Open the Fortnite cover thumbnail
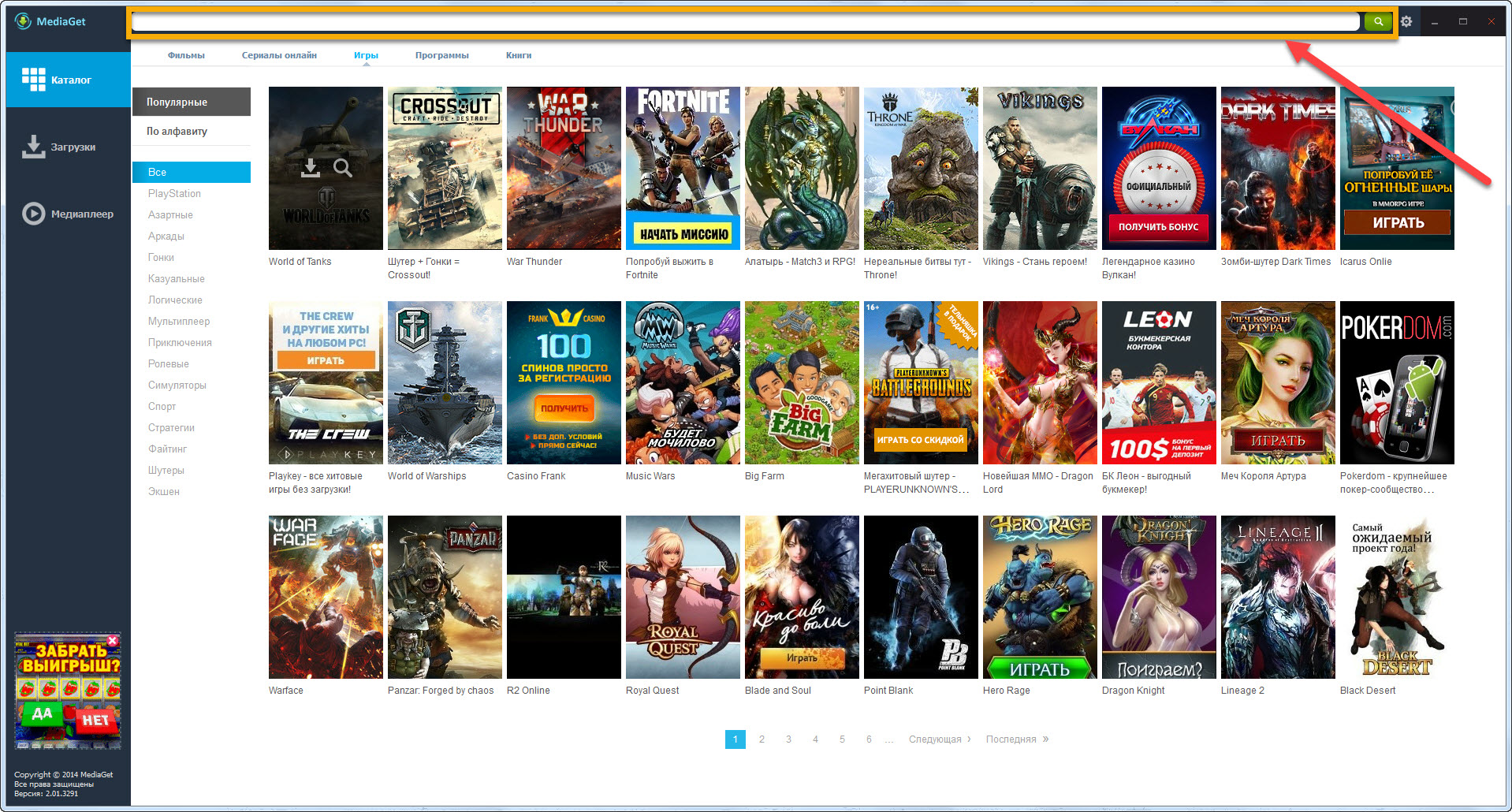The image size is (1512, 812). [683, 168]
